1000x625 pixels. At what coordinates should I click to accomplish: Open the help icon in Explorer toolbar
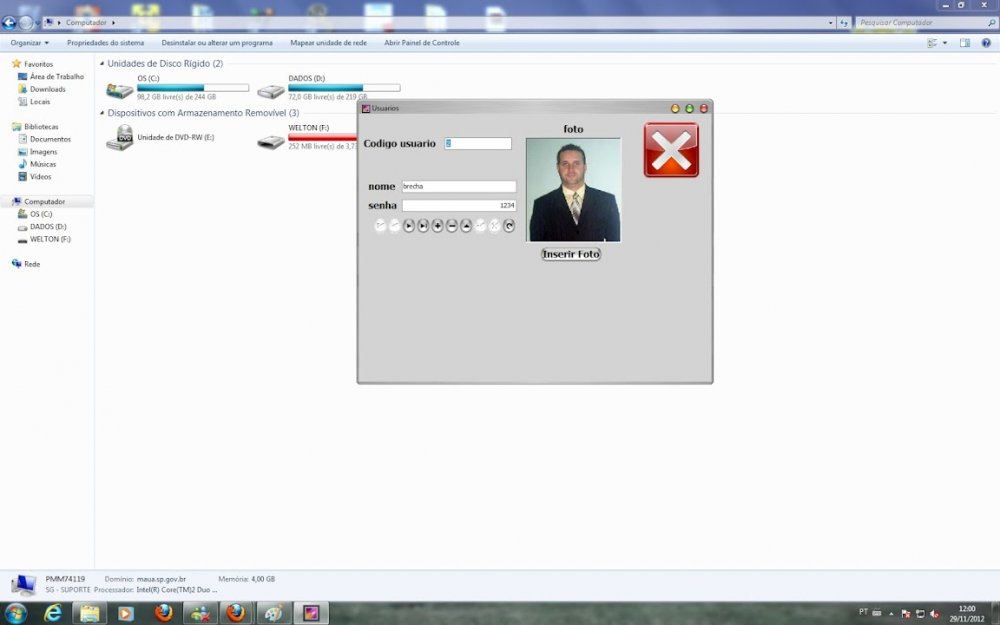pyautogui.click(x=986, y=43)
